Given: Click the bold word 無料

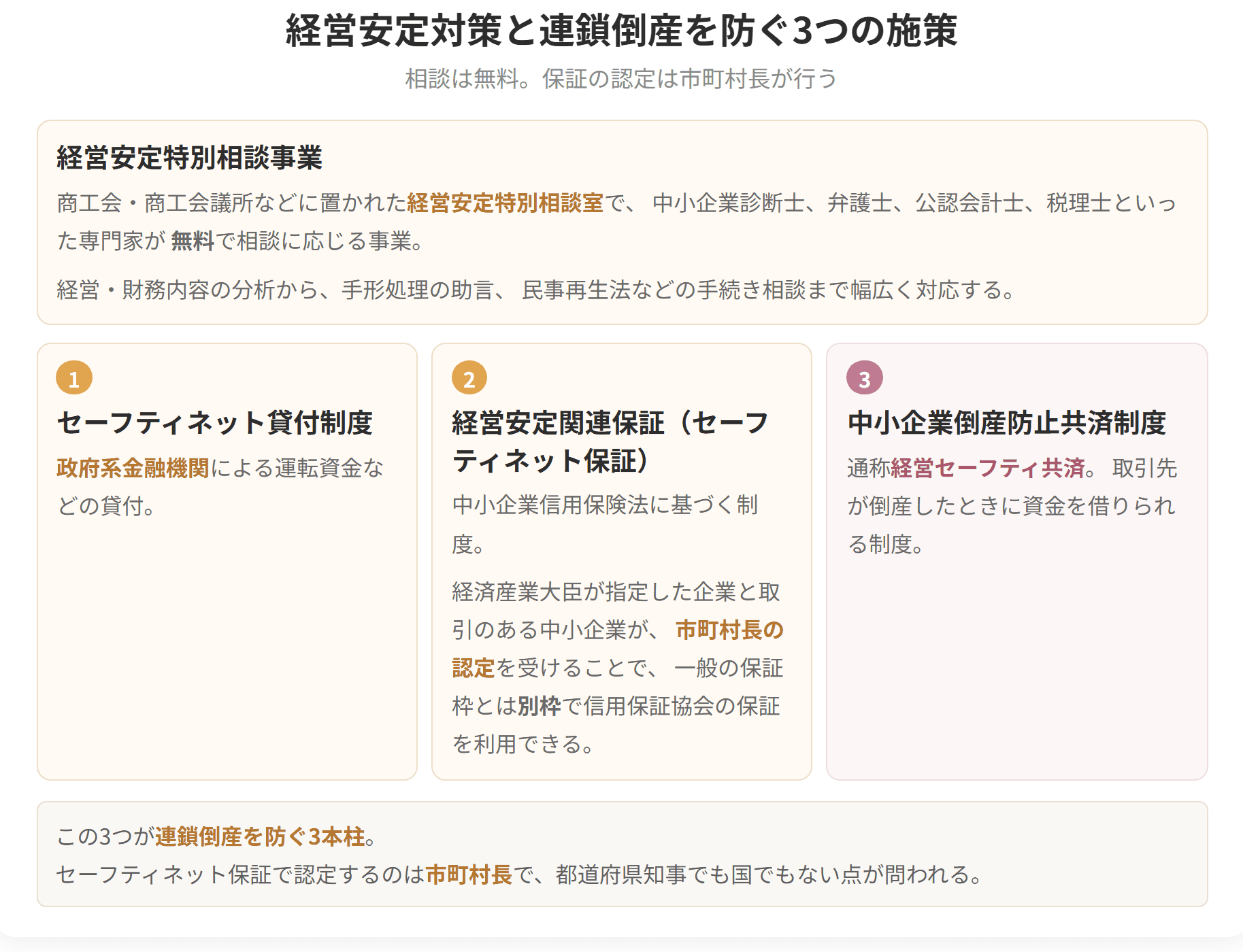Looking at the screenshot, I should [193, 241].
